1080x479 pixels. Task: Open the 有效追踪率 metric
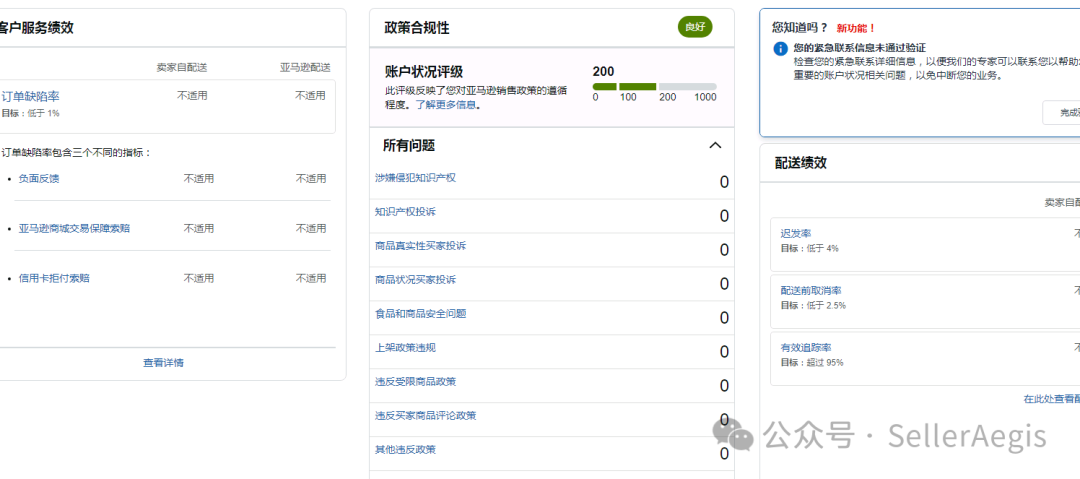(806, 348)
